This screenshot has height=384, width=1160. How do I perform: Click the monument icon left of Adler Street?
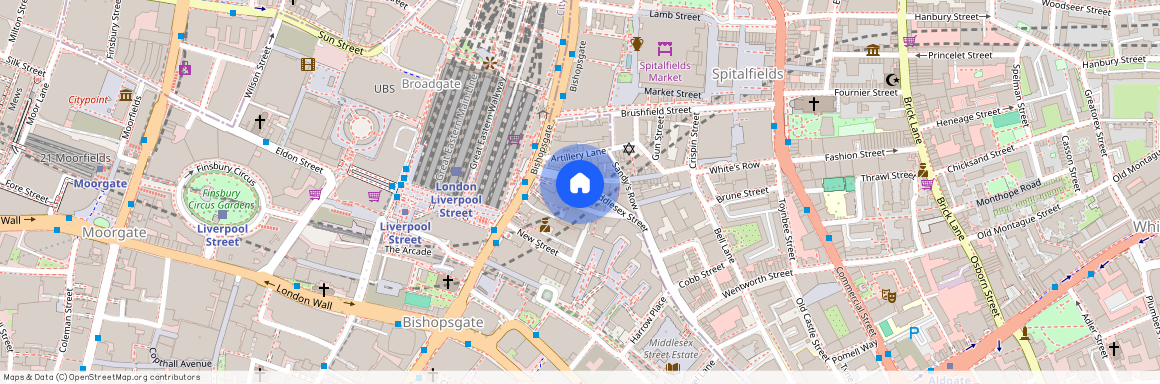point(1025,334)
